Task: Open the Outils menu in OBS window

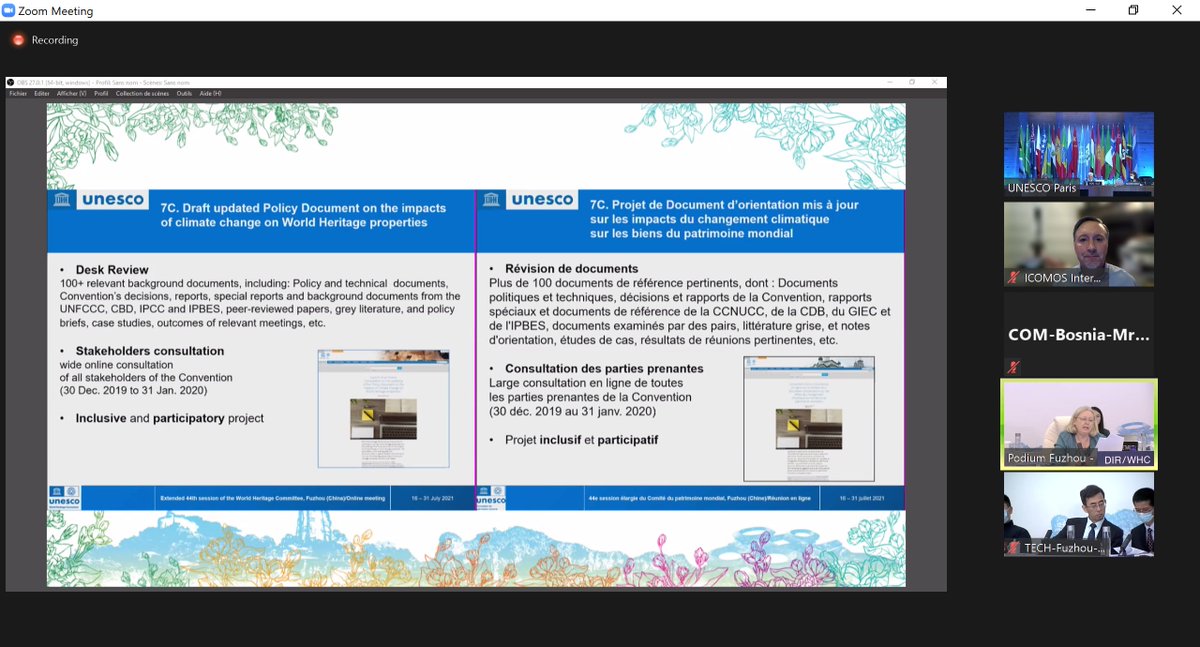Action: pyautogui.click(x=184, y=93)
